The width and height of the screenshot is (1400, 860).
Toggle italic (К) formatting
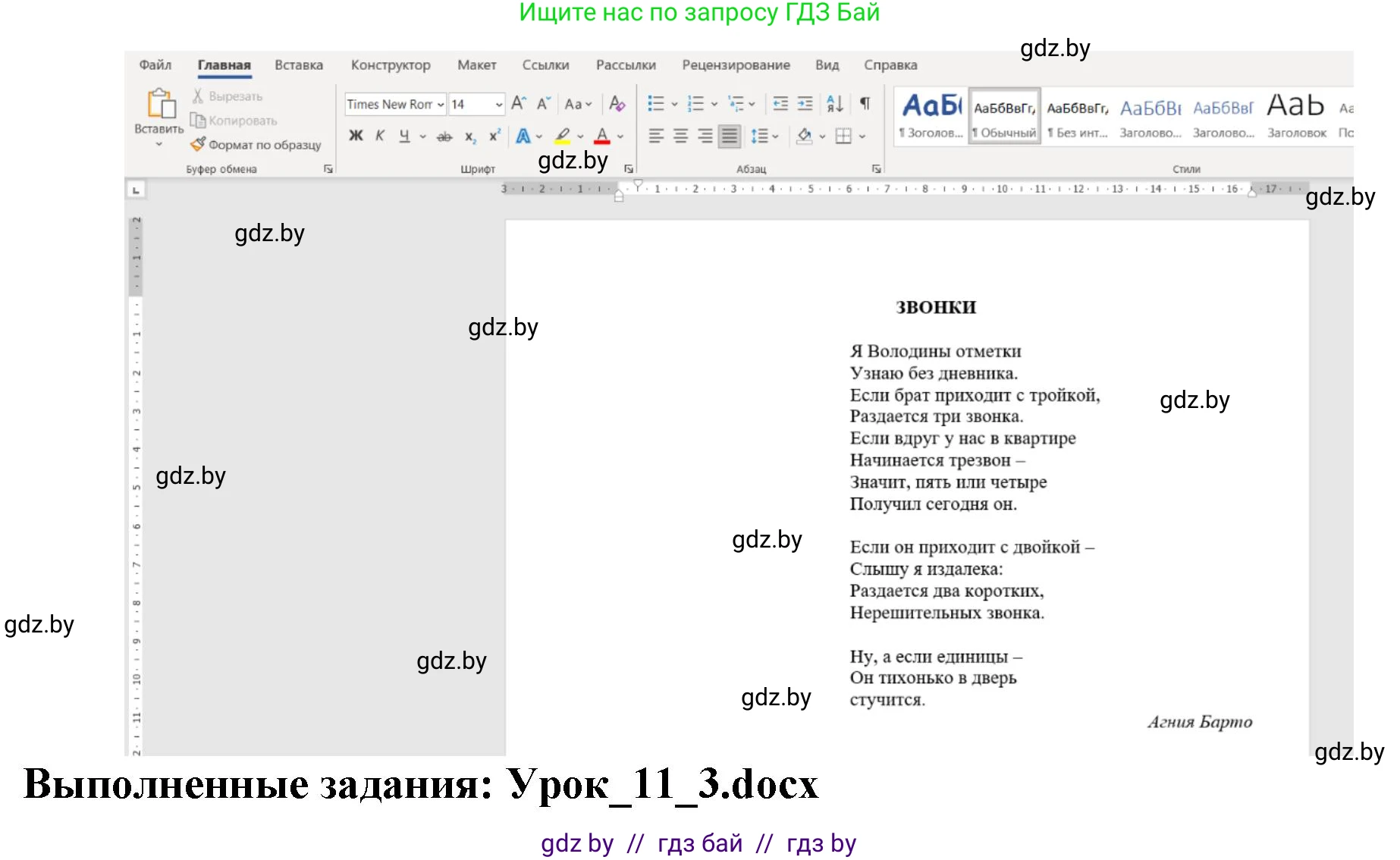(x=380, y=136)
